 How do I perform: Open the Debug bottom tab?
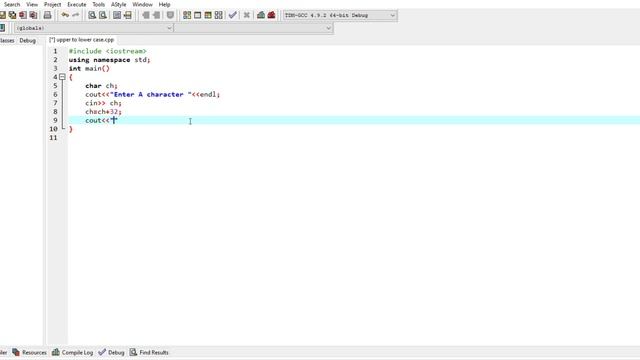(x=111, y=352)
